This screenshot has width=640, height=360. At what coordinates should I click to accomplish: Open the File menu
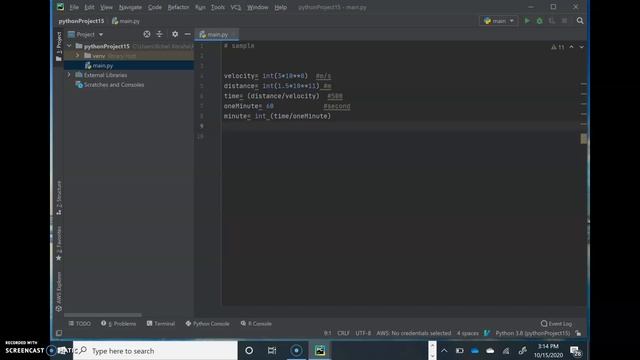(74, 7)
